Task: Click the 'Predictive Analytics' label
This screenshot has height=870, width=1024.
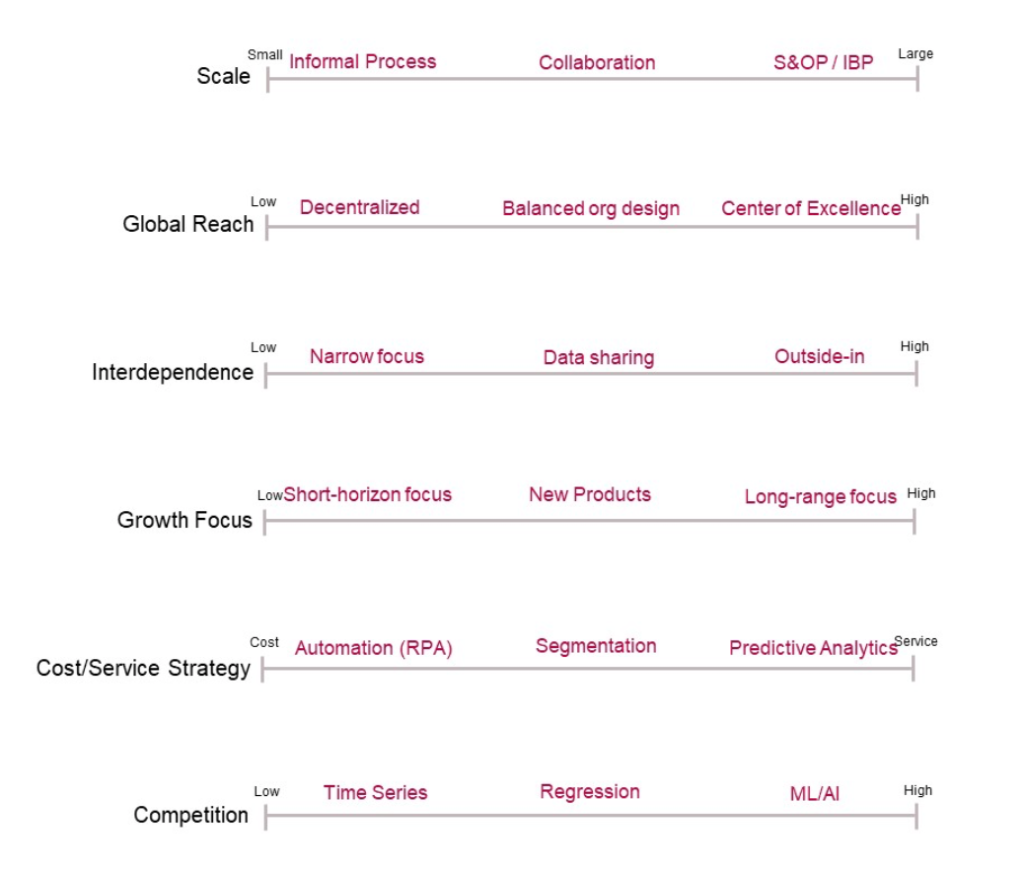Action: point(813,648)
